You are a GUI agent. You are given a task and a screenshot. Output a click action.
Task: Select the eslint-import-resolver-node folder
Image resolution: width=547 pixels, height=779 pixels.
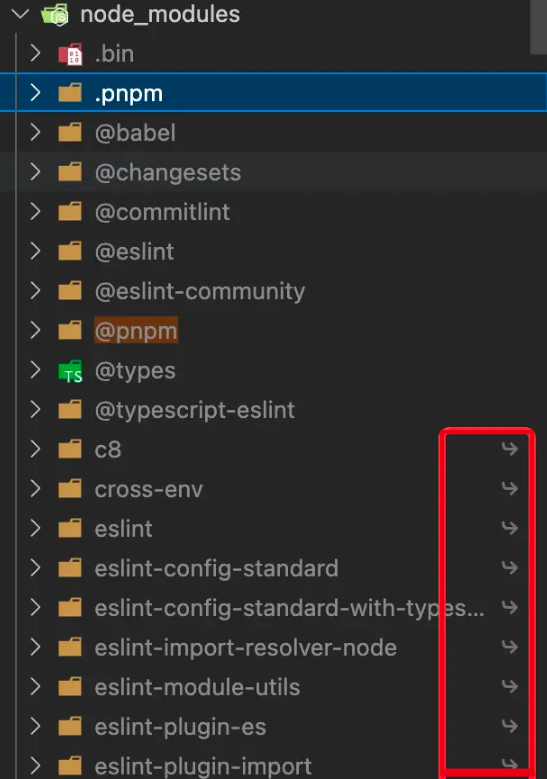[273, 647]
